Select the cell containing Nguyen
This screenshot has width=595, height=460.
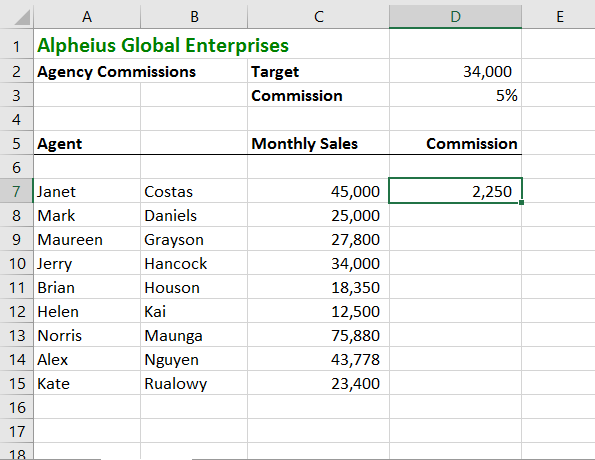(194, 359)
